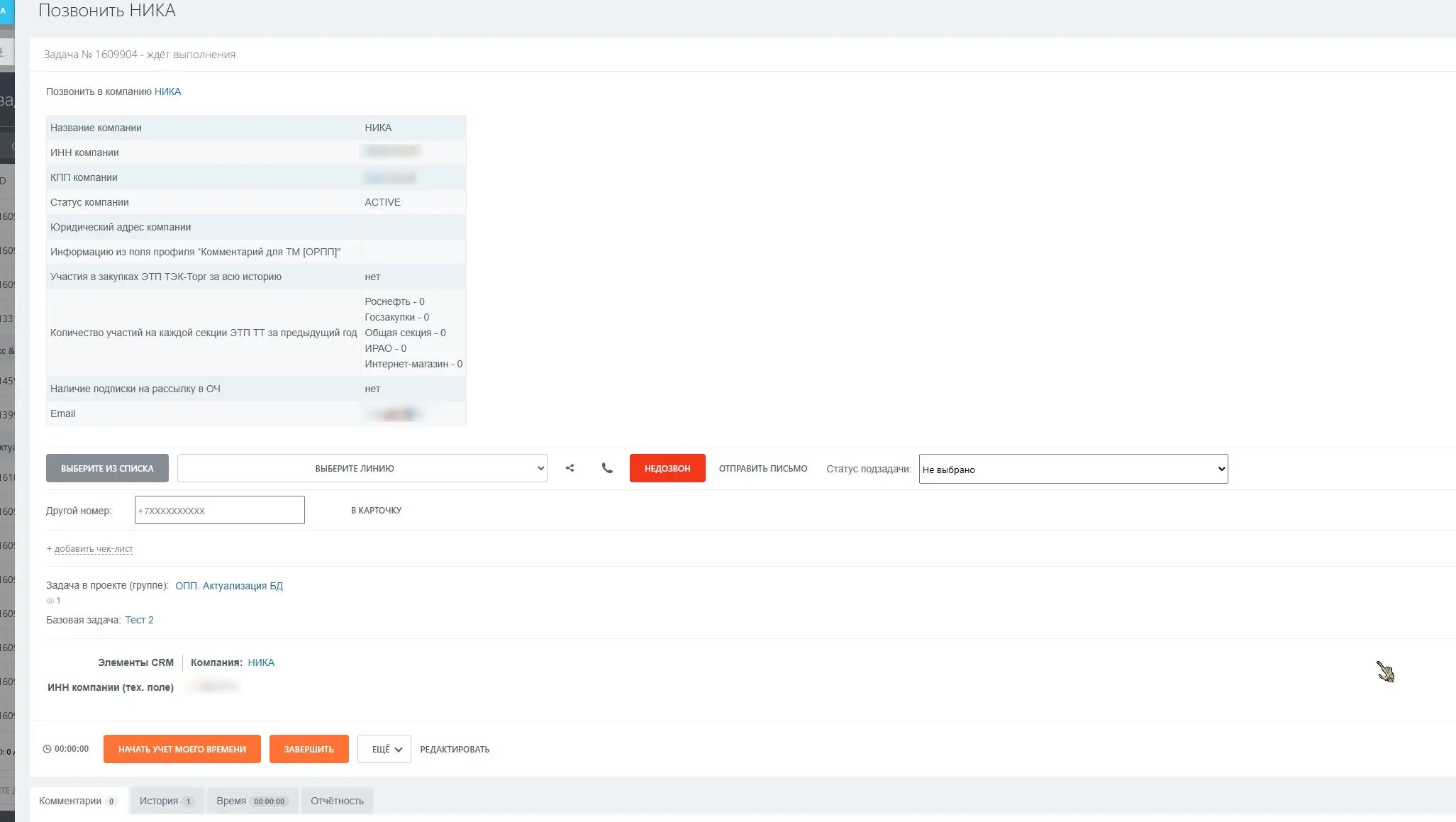Viewport: 1456px width, 822px height.
Task: Click the ВЫБЕРИТЕ ИЗ СПИСКА button
Action: point(107,468)
